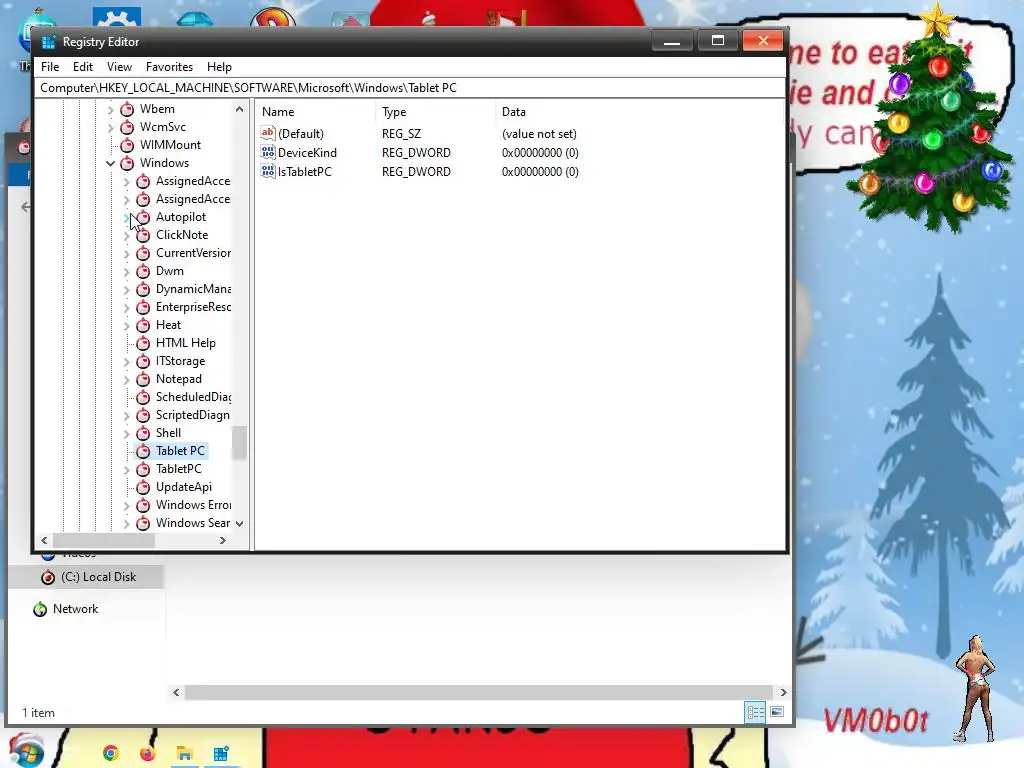Click the Registry Editor title bar icon
1024x768 pixels.
point(48,42)
